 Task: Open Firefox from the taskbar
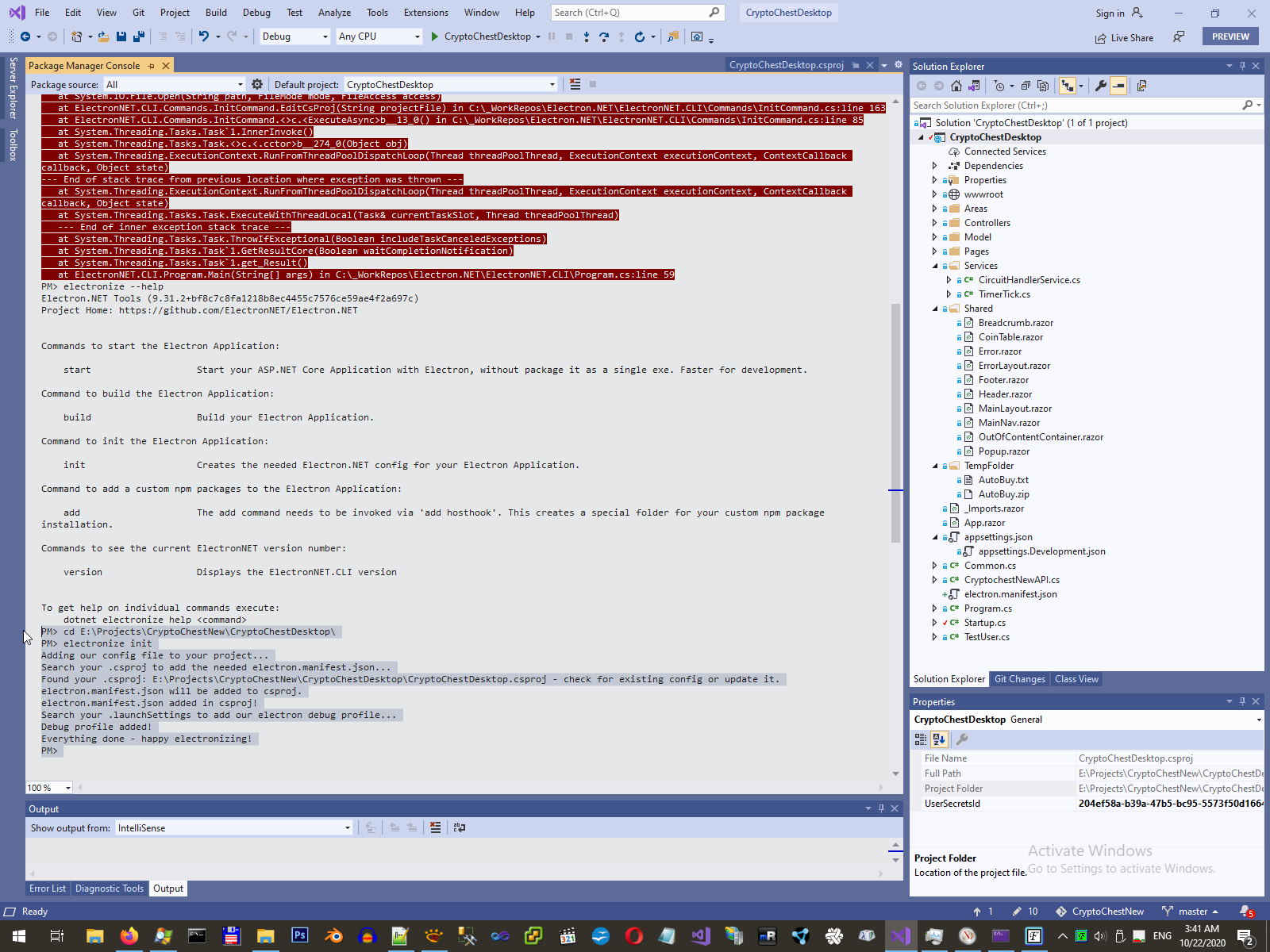point(129,936)
